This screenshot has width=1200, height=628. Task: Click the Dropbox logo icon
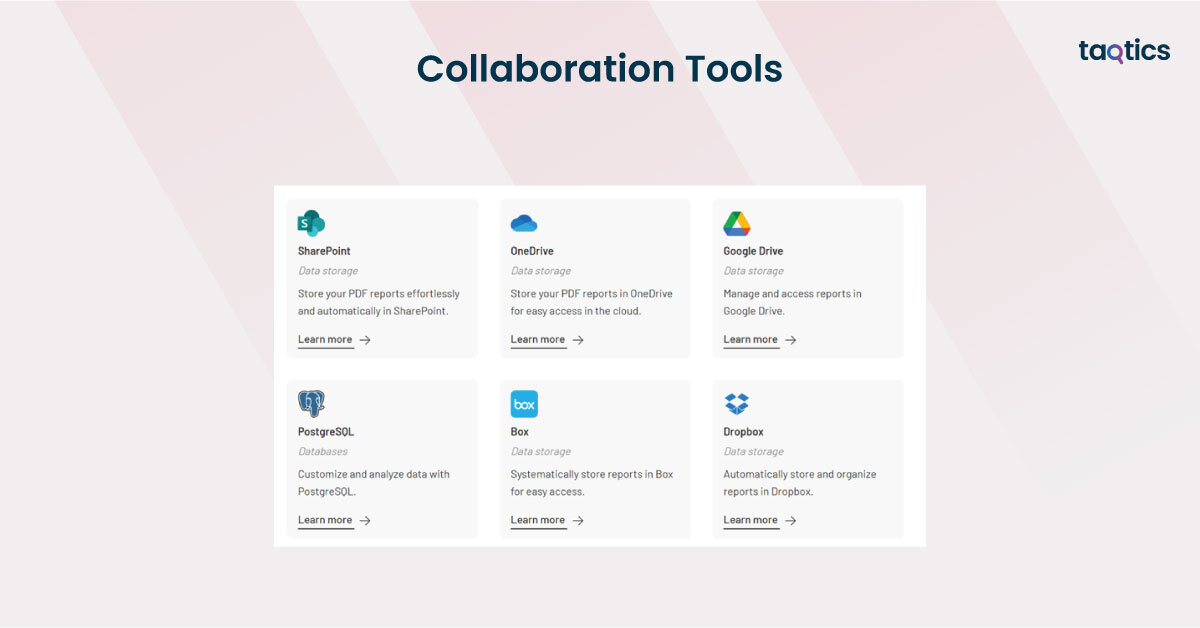tap(737, 404)
